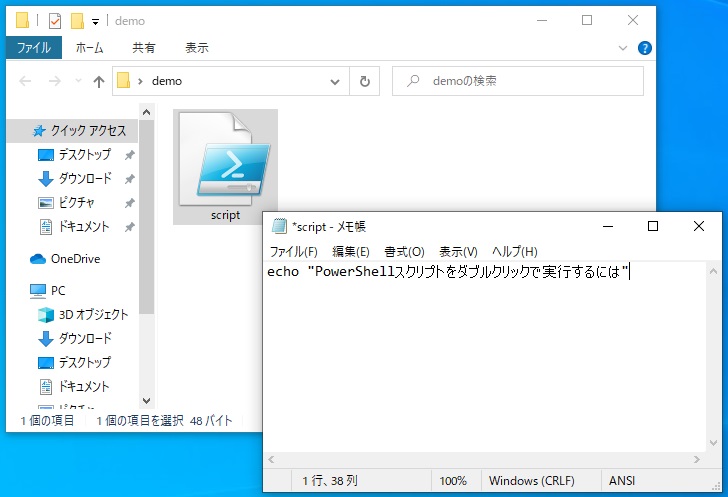This screenshot has height=497, width=728.
Task: Click the 1 行、38 列 status text
Action: point(330,481)
